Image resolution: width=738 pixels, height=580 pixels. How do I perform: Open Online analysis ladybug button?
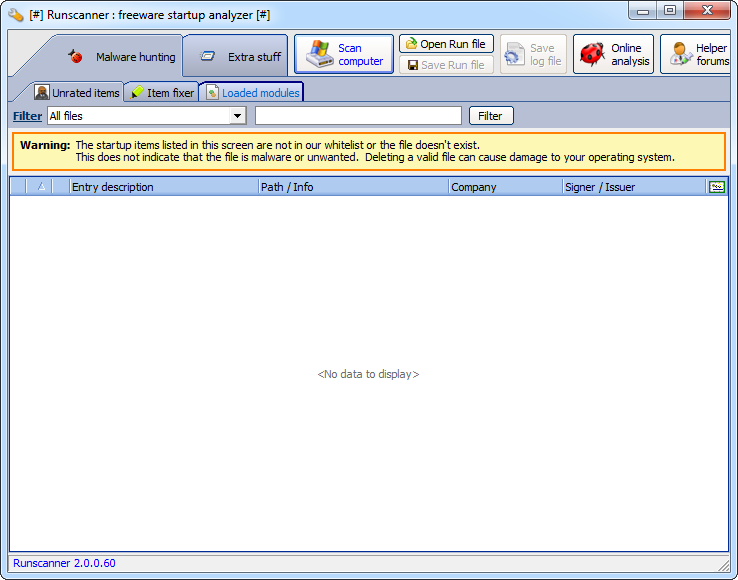(x=613, y=54)
